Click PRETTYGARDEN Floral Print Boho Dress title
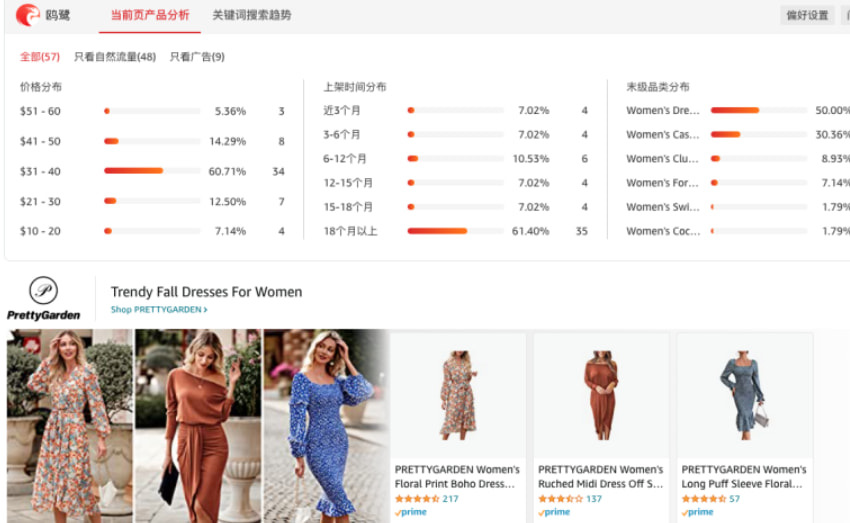Screen dimensions: 850x523 tap(457, 476)
